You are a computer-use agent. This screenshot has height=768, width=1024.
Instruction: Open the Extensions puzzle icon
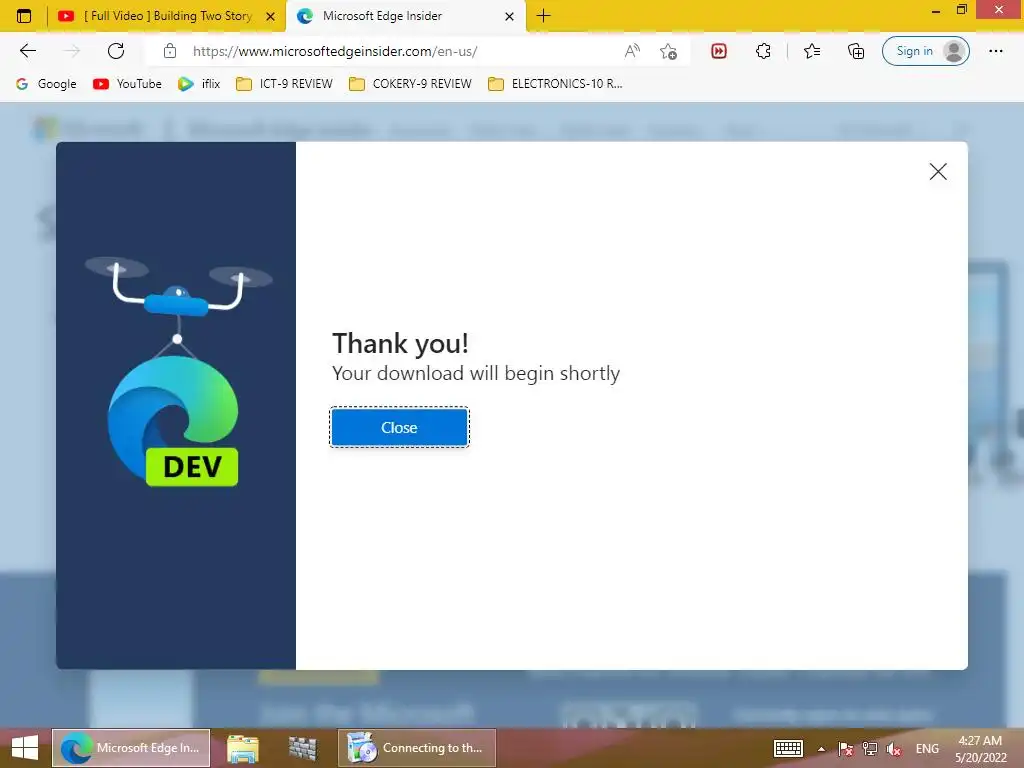[763, 51]
